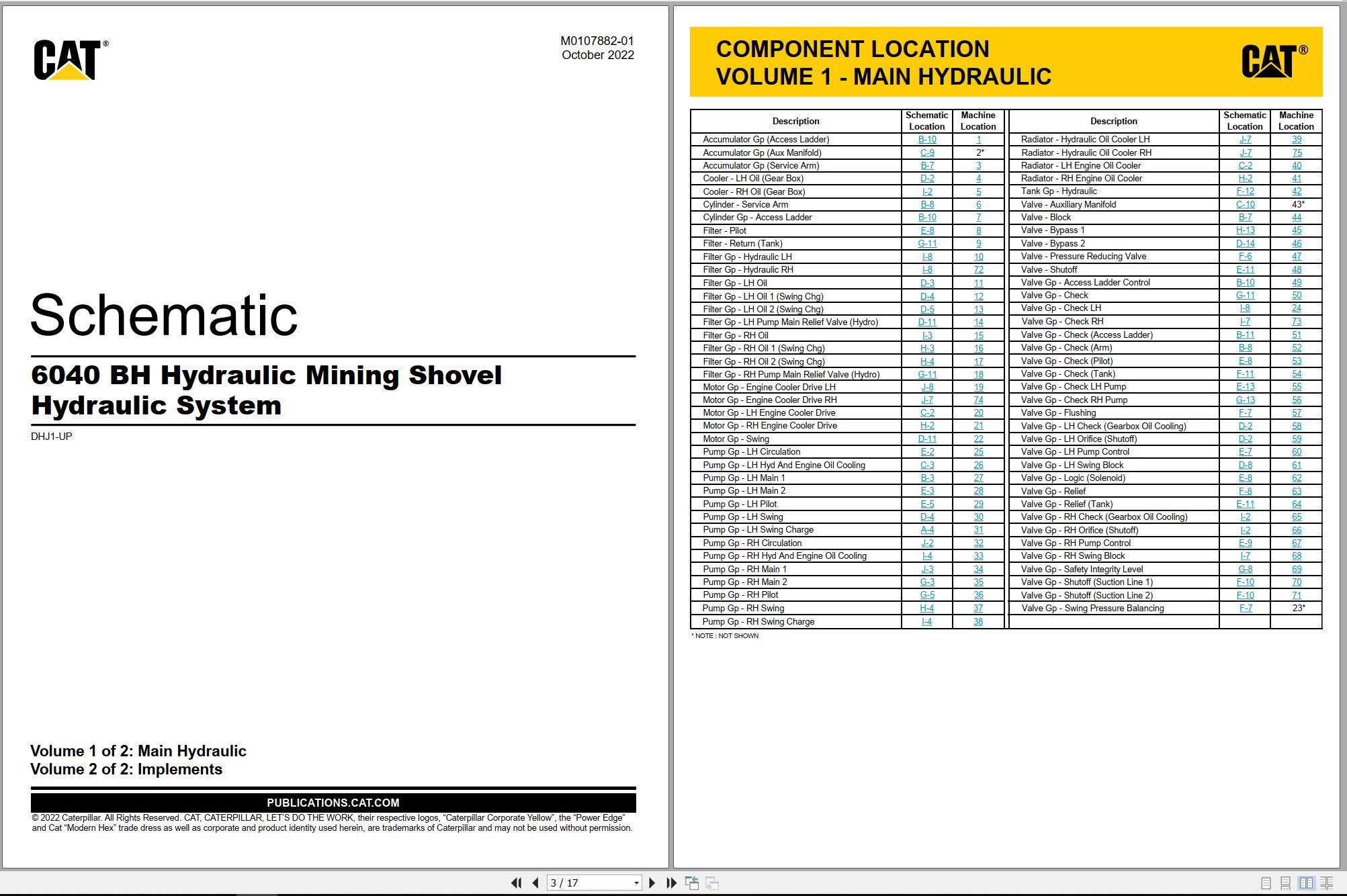Viewport: 1347px width, 896px height.
Task: Click the Pump Gp - LH Pilot description
Action: tap(740, 504)
